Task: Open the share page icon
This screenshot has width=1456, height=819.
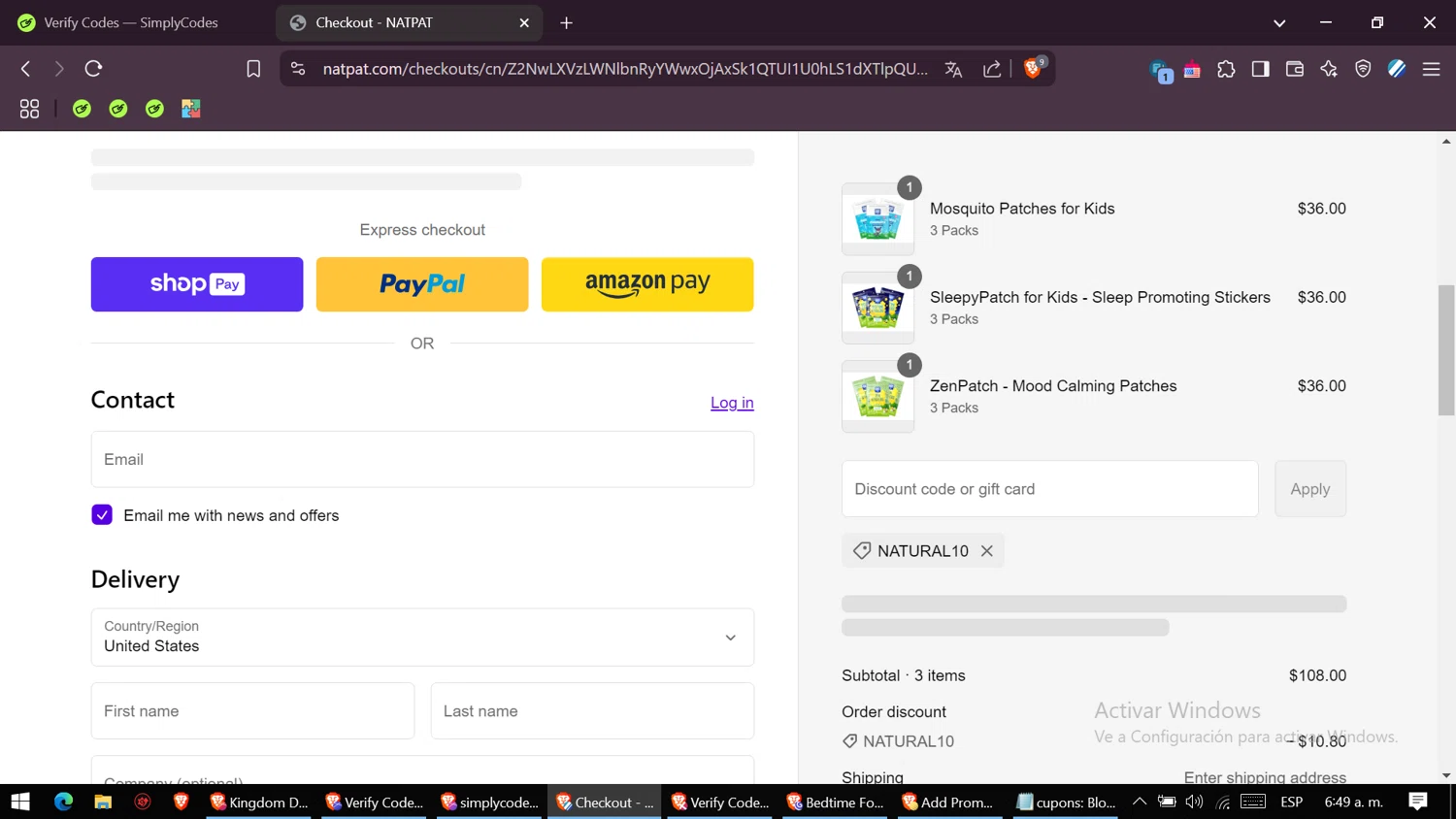Action: pos(992,69)
